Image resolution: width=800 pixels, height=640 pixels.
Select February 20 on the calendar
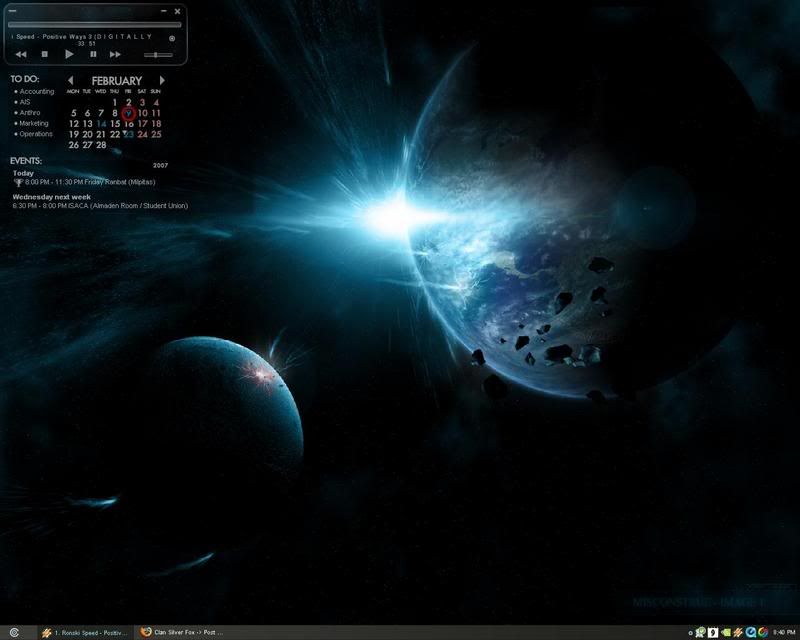click(87, 135)
